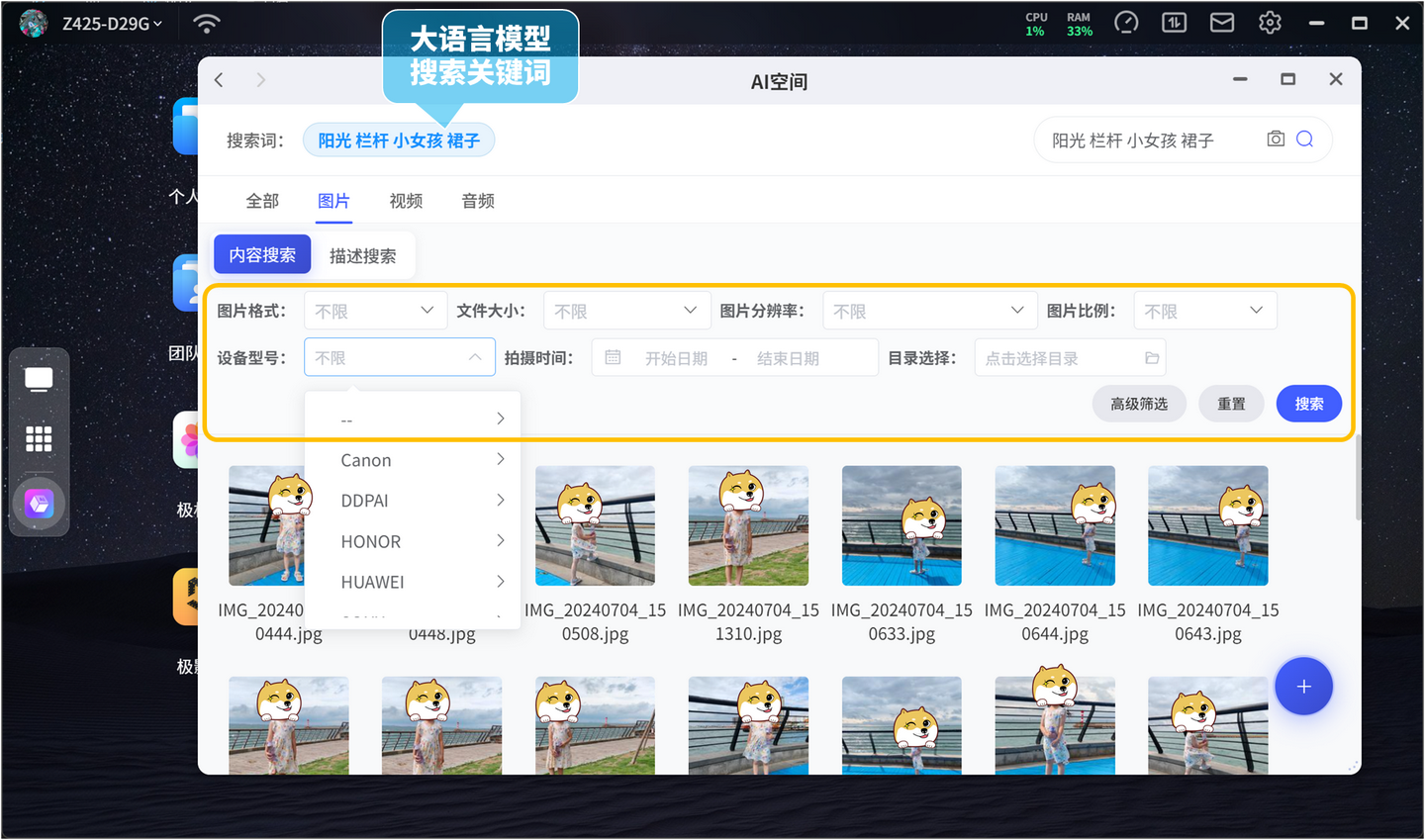Click the blue plus floating button
Image resolution: width=1425 pixels, height=840 pixels.
(1303, 687)
